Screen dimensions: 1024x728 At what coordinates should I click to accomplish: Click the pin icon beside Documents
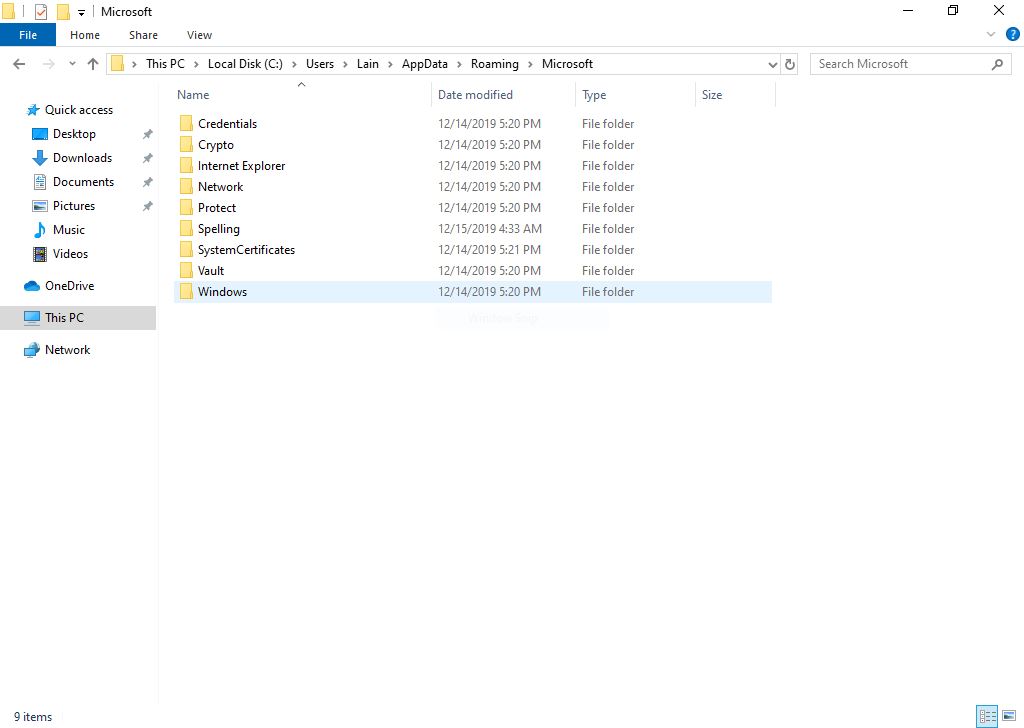(148, 182)
